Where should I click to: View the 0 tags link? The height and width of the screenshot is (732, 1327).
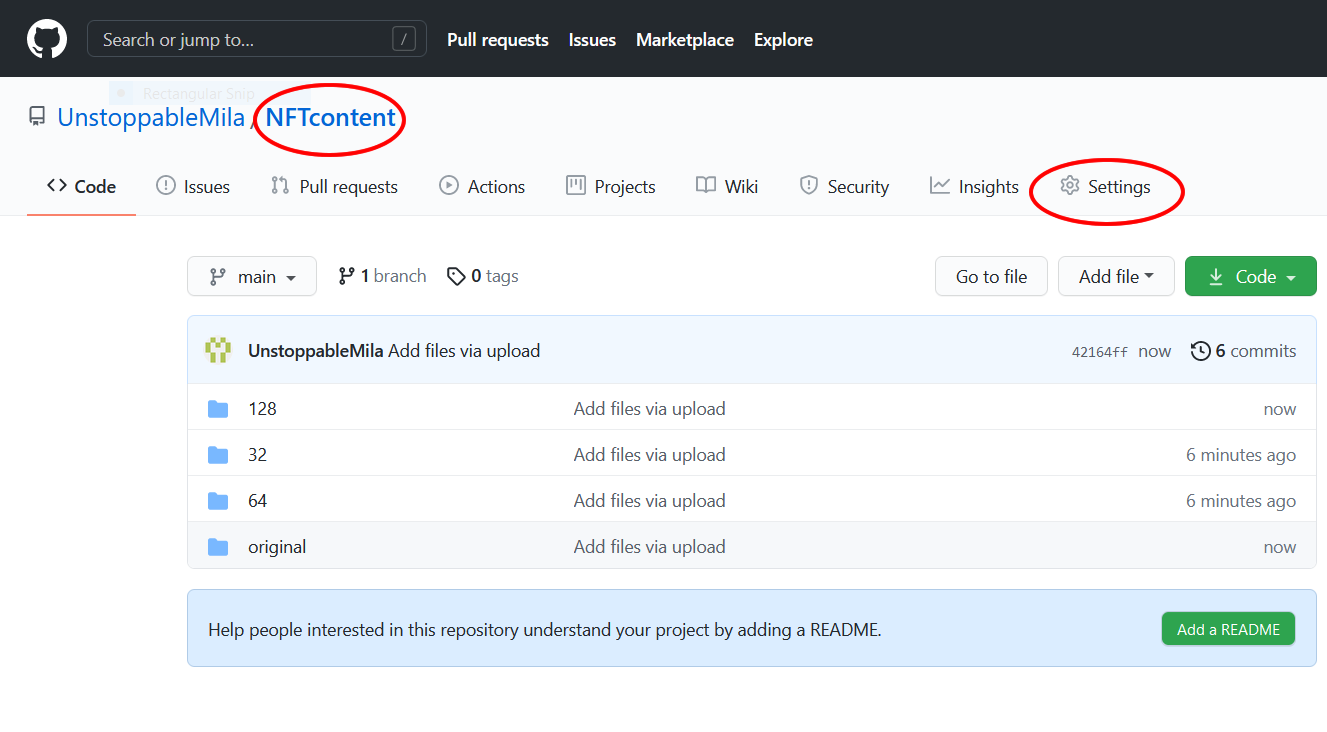[x=482, y=276]
